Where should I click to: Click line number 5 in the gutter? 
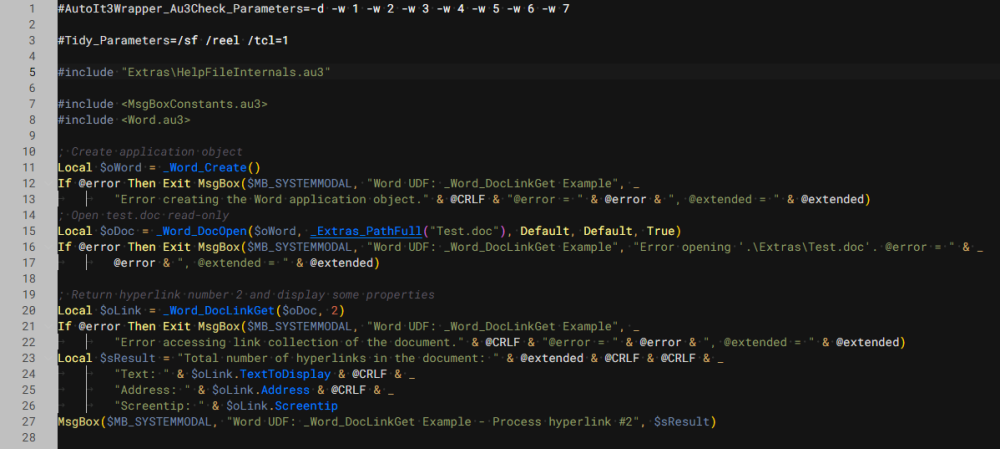(32, 72)
